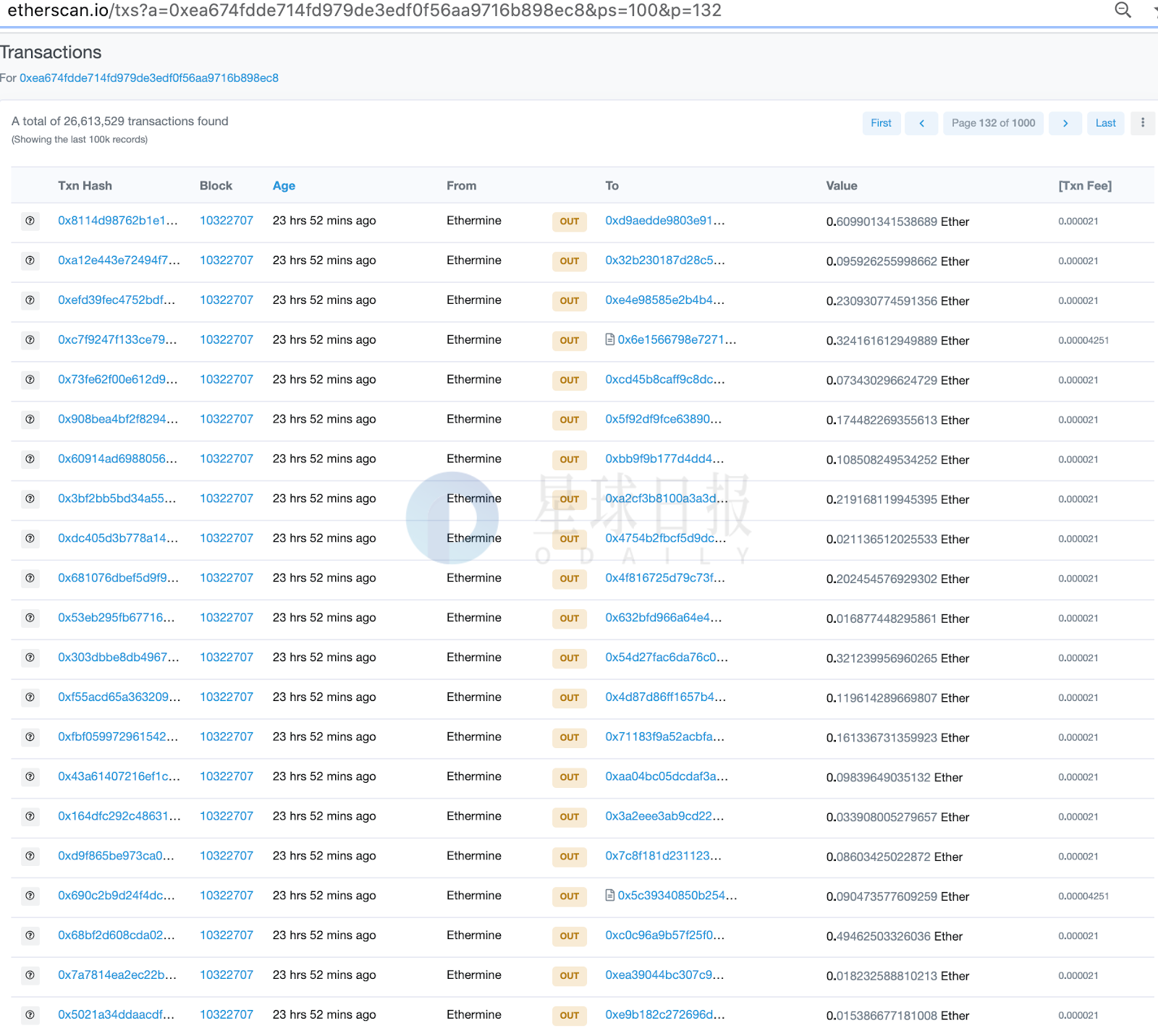Open recipient address 0xaa04bc05dcdaf3a
1158x1036 pixels.
[667, 776]
